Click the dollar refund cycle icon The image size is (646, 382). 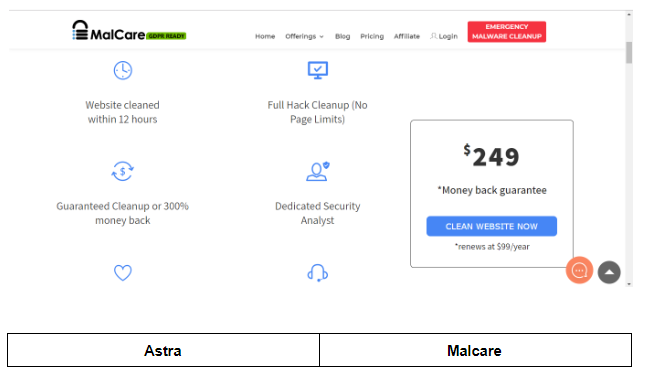[123, 171]
